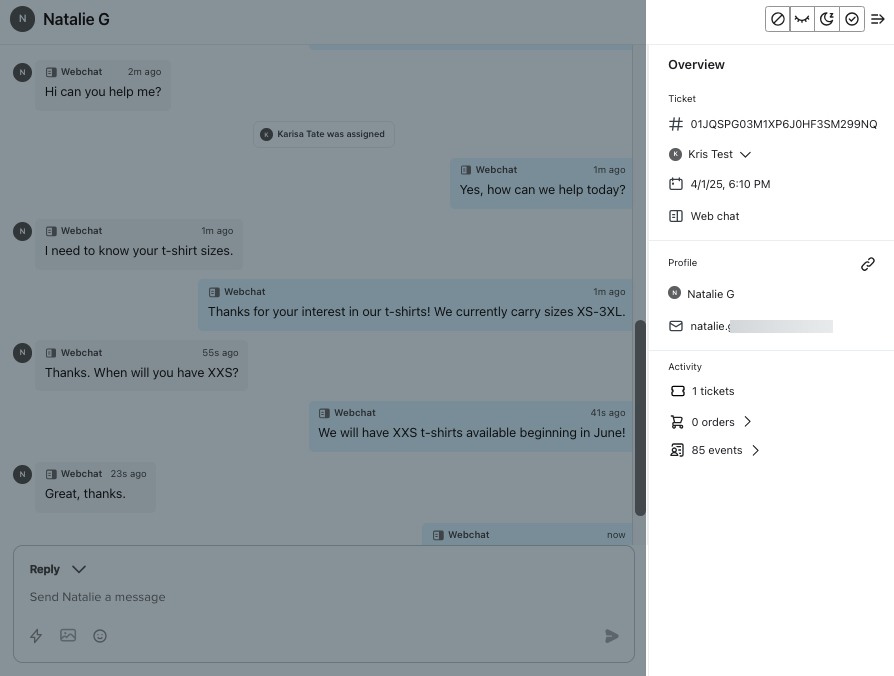Click the closed-eye hide ticket icon

(802, 19)
